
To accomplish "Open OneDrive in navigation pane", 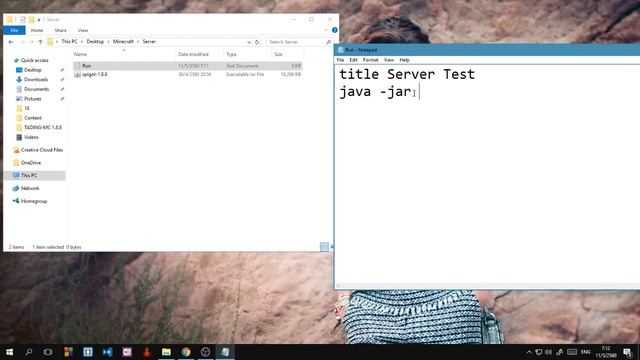I will point(31,162).
